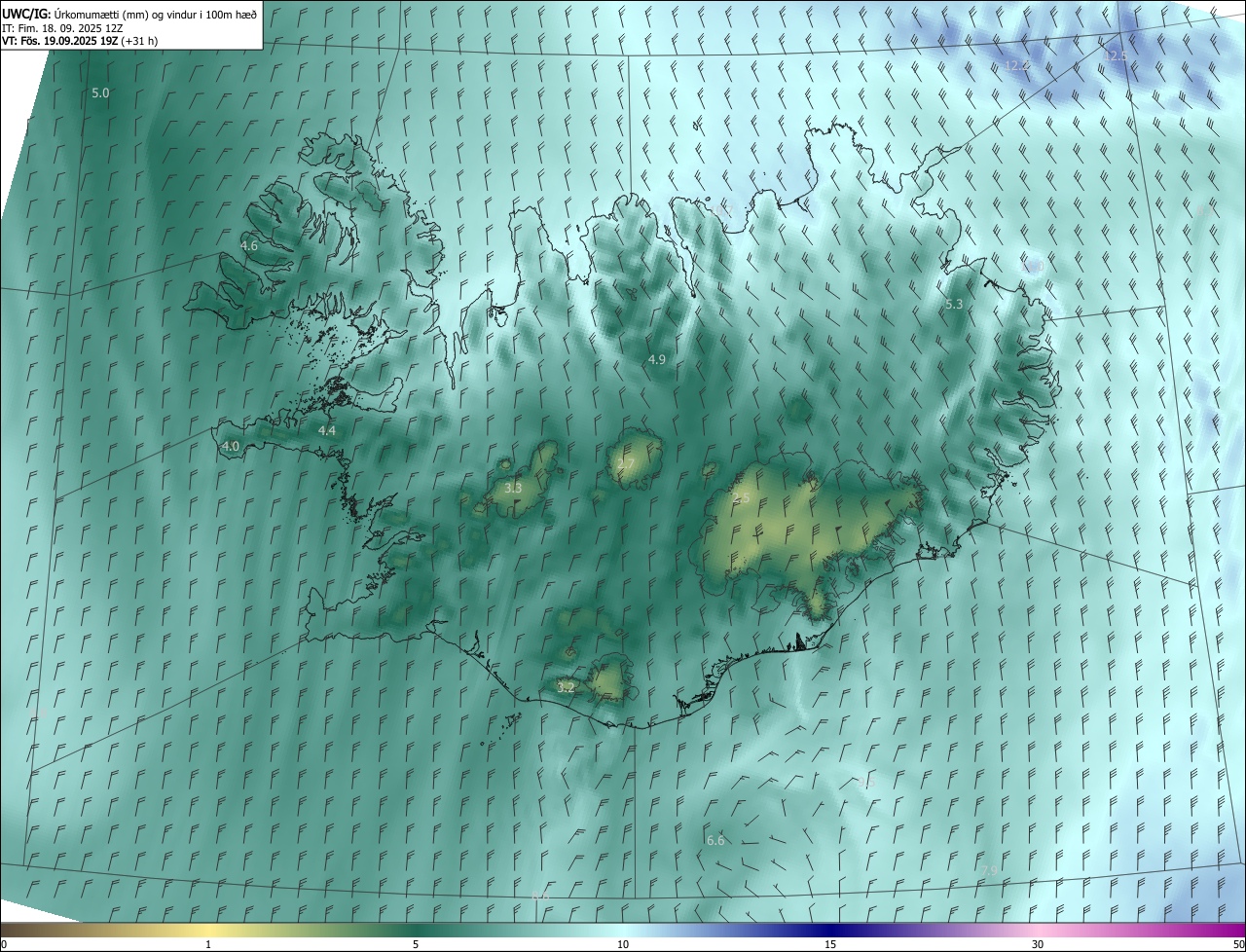Screen dimensions: 1246x952
Task: Click the 'UWC/IG:' label in the header
Action: click(x=26, y=15)
